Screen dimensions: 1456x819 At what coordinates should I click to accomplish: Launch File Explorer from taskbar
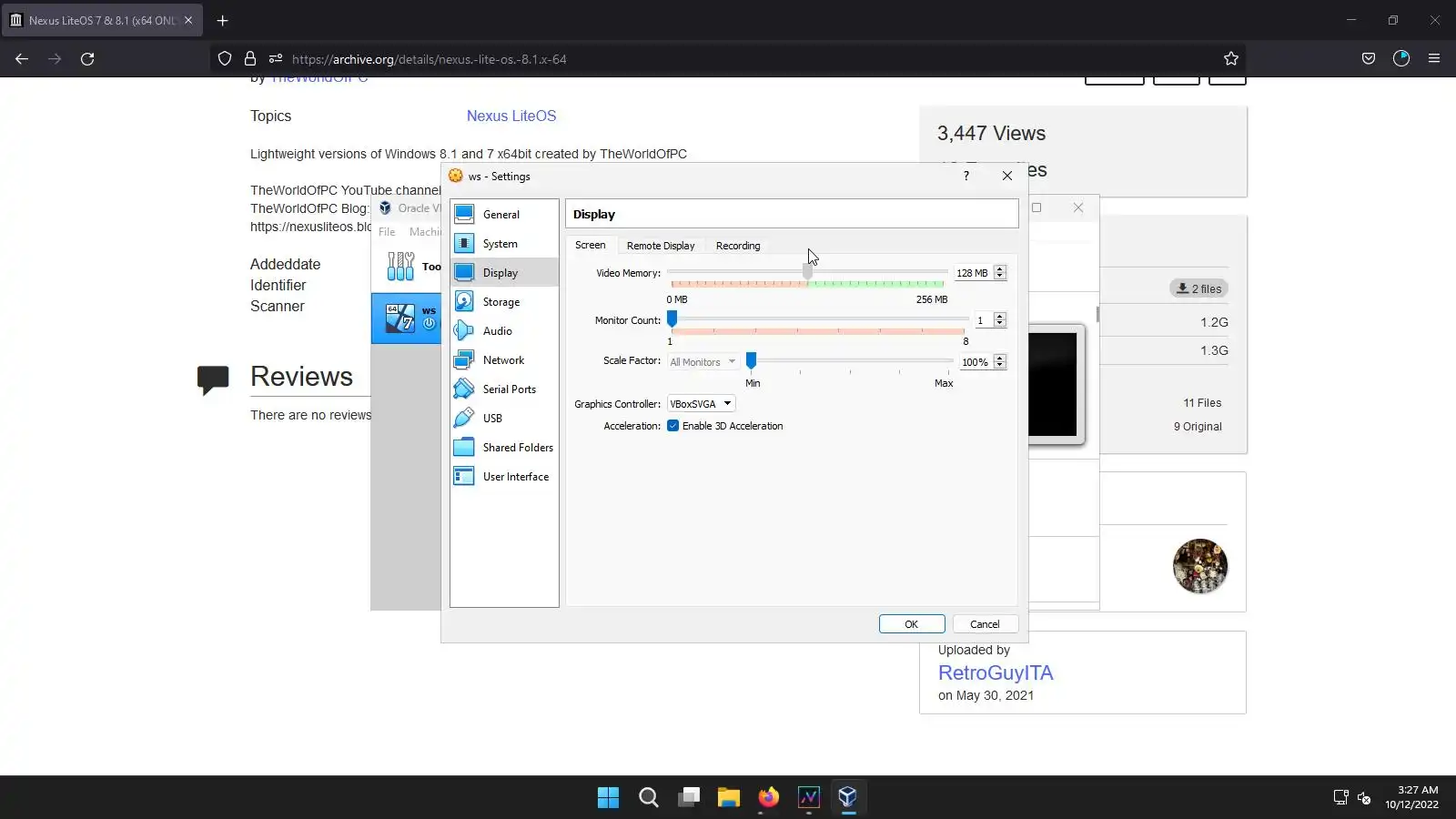coord(728,798)
